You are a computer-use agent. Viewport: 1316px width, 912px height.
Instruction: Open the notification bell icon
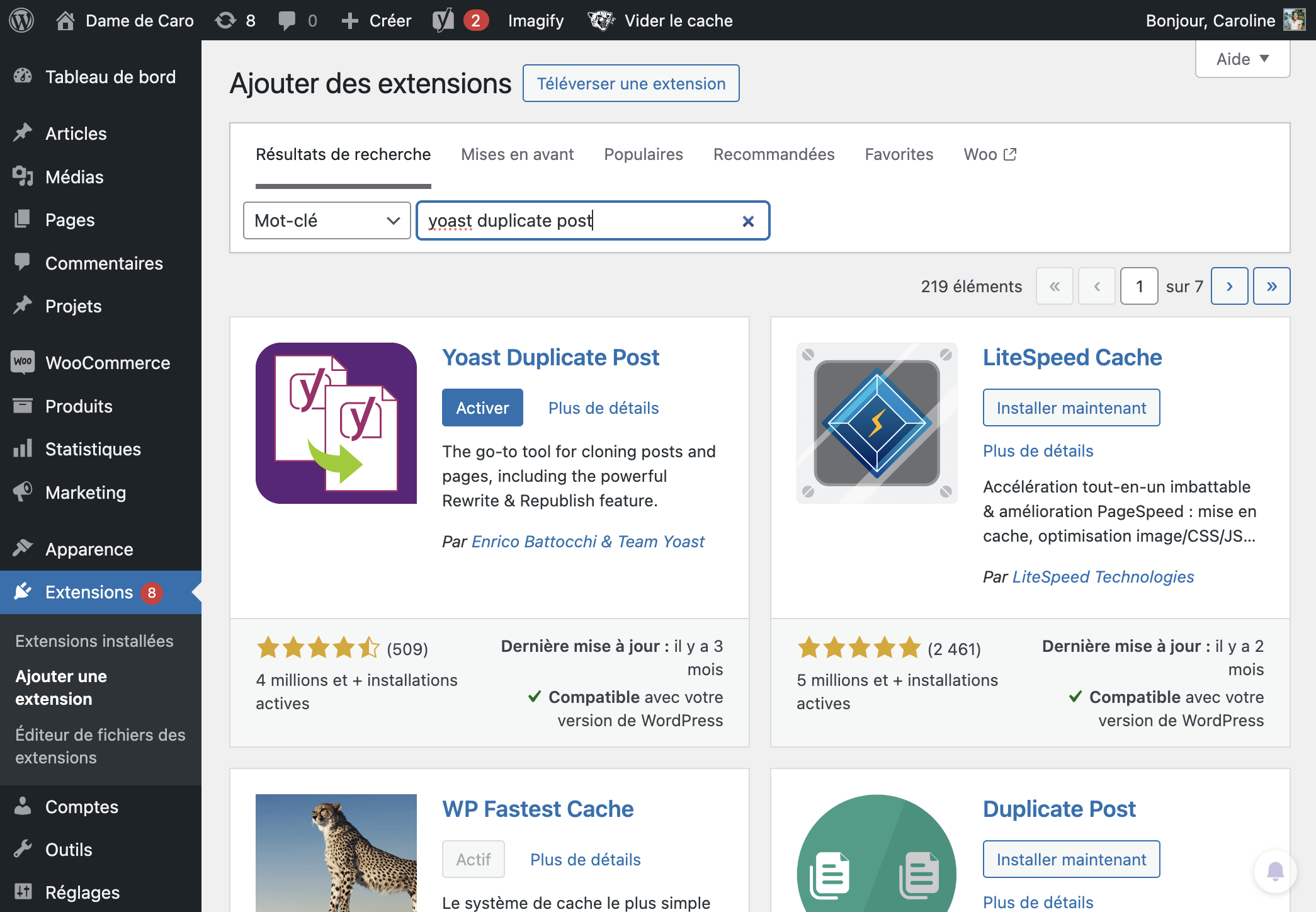(x=1276, y=872)
